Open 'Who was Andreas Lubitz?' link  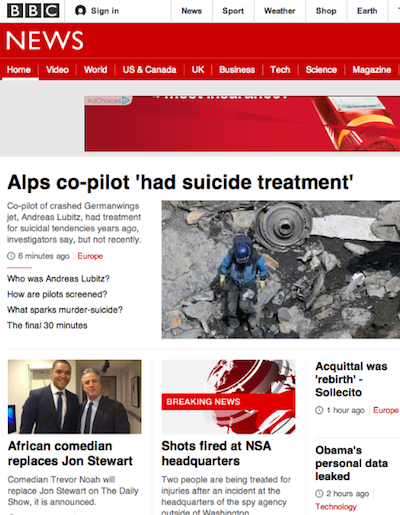pyautogui.click(x=58, y=279)
